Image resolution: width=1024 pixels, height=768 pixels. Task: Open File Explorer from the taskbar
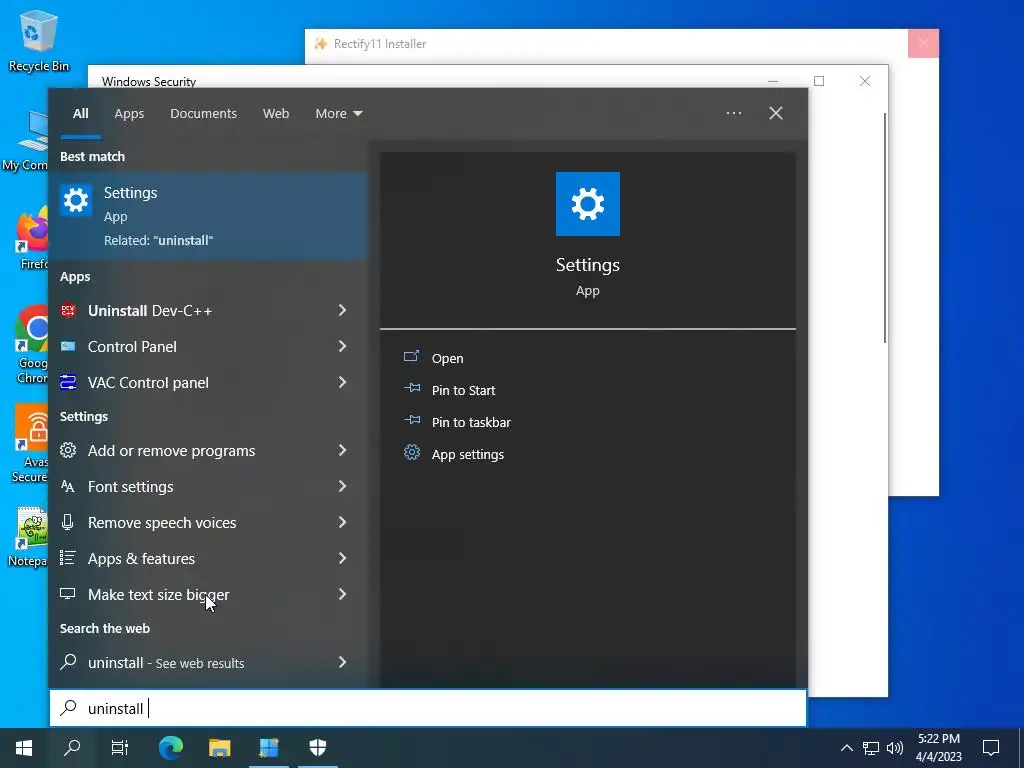coord(219,748)
